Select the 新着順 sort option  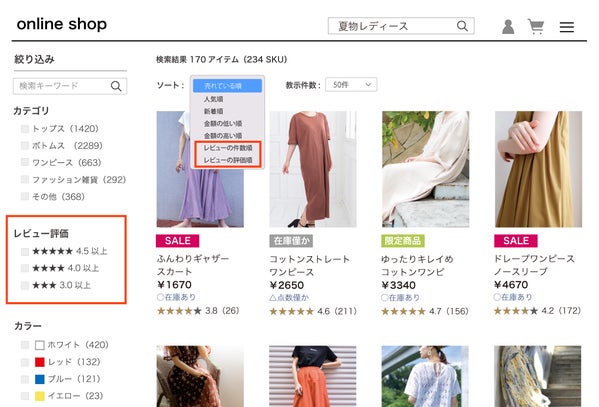(x=214, y=111)
